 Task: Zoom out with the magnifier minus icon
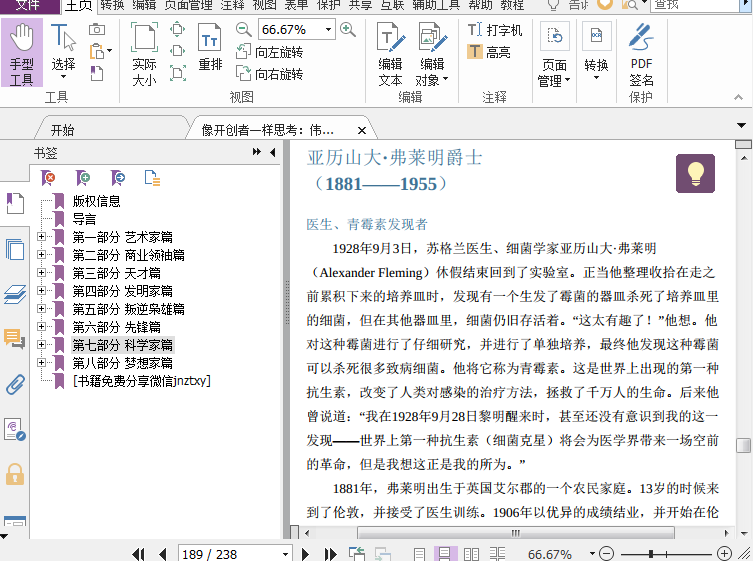(243, 30)
